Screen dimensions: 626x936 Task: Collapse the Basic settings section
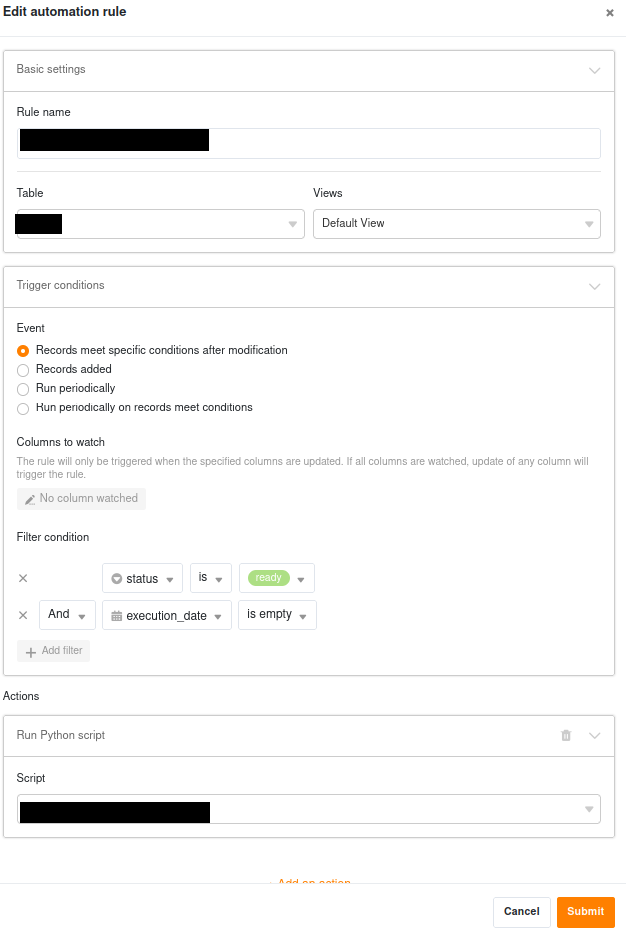point(595,71)
